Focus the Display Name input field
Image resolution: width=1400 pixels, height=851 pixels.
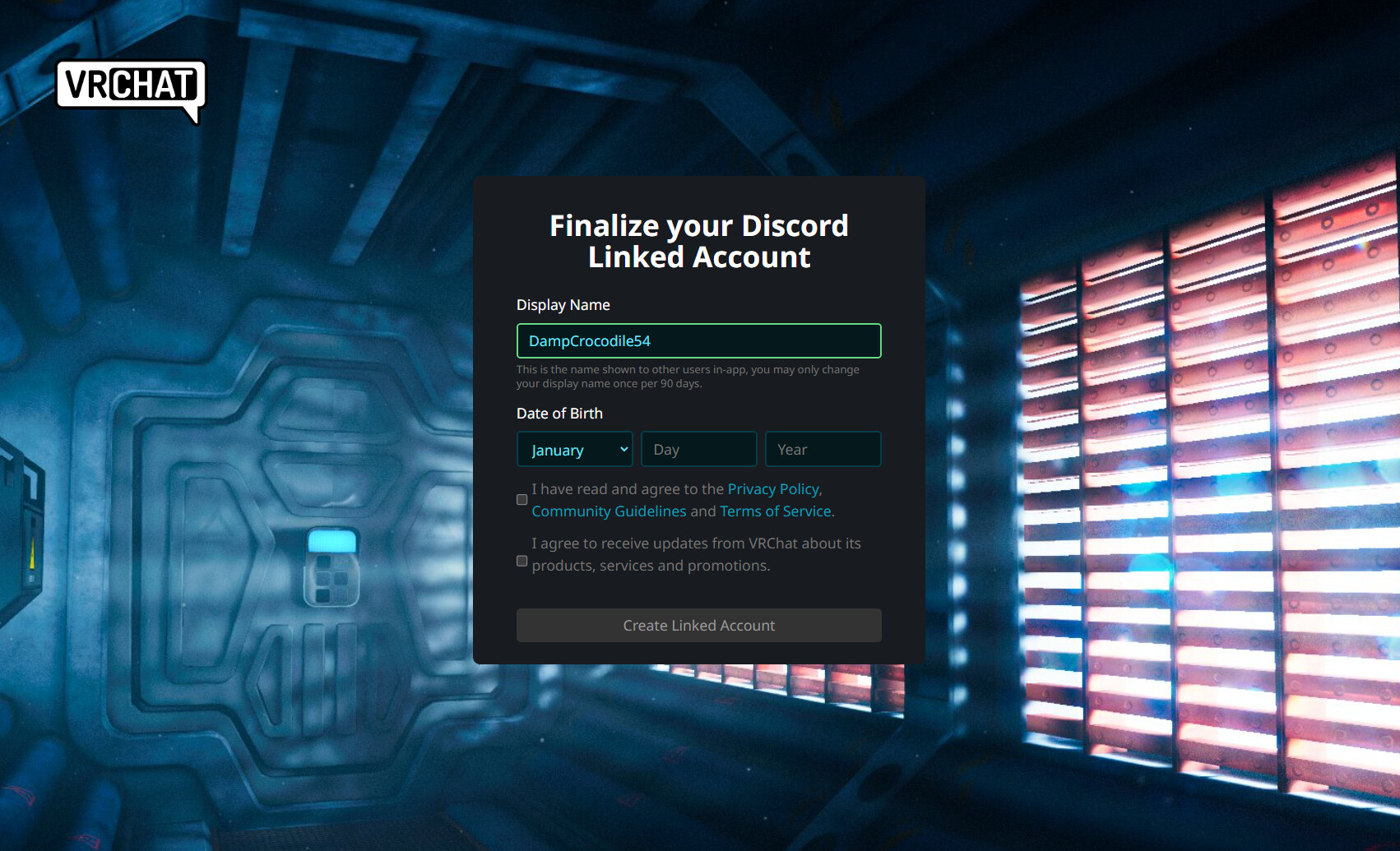click(698, 340)
